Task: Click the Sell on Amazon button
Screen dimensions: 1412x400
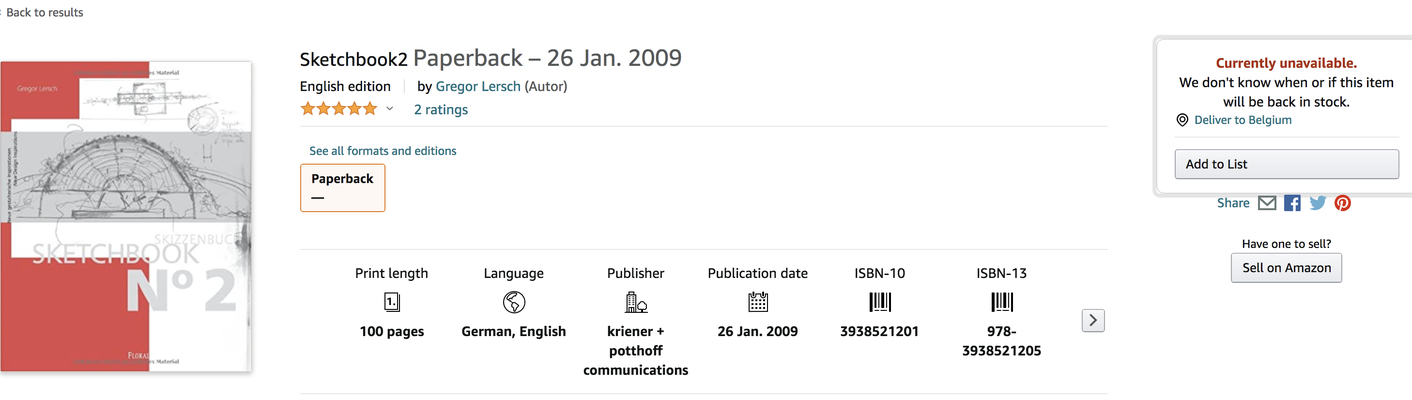Action: (x=1286, y=268)
